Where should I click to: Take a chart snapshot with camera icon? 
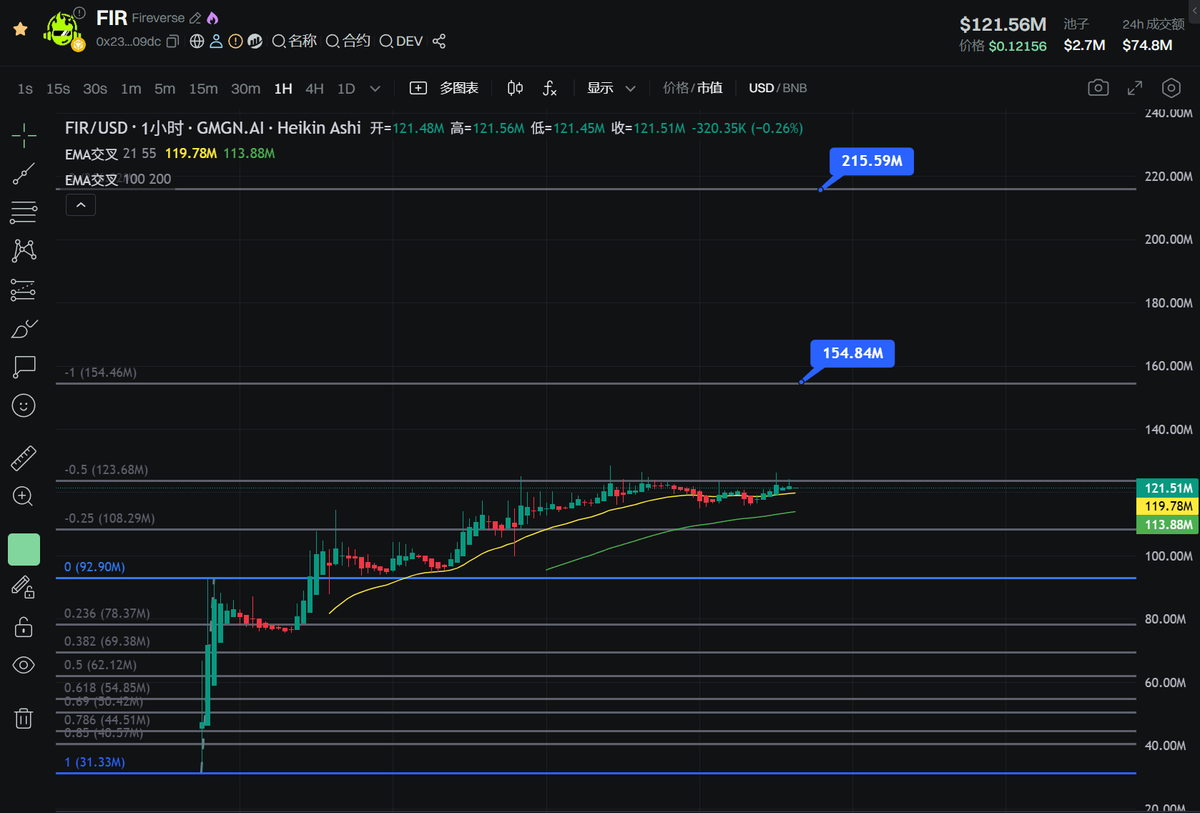point(1098,88)
